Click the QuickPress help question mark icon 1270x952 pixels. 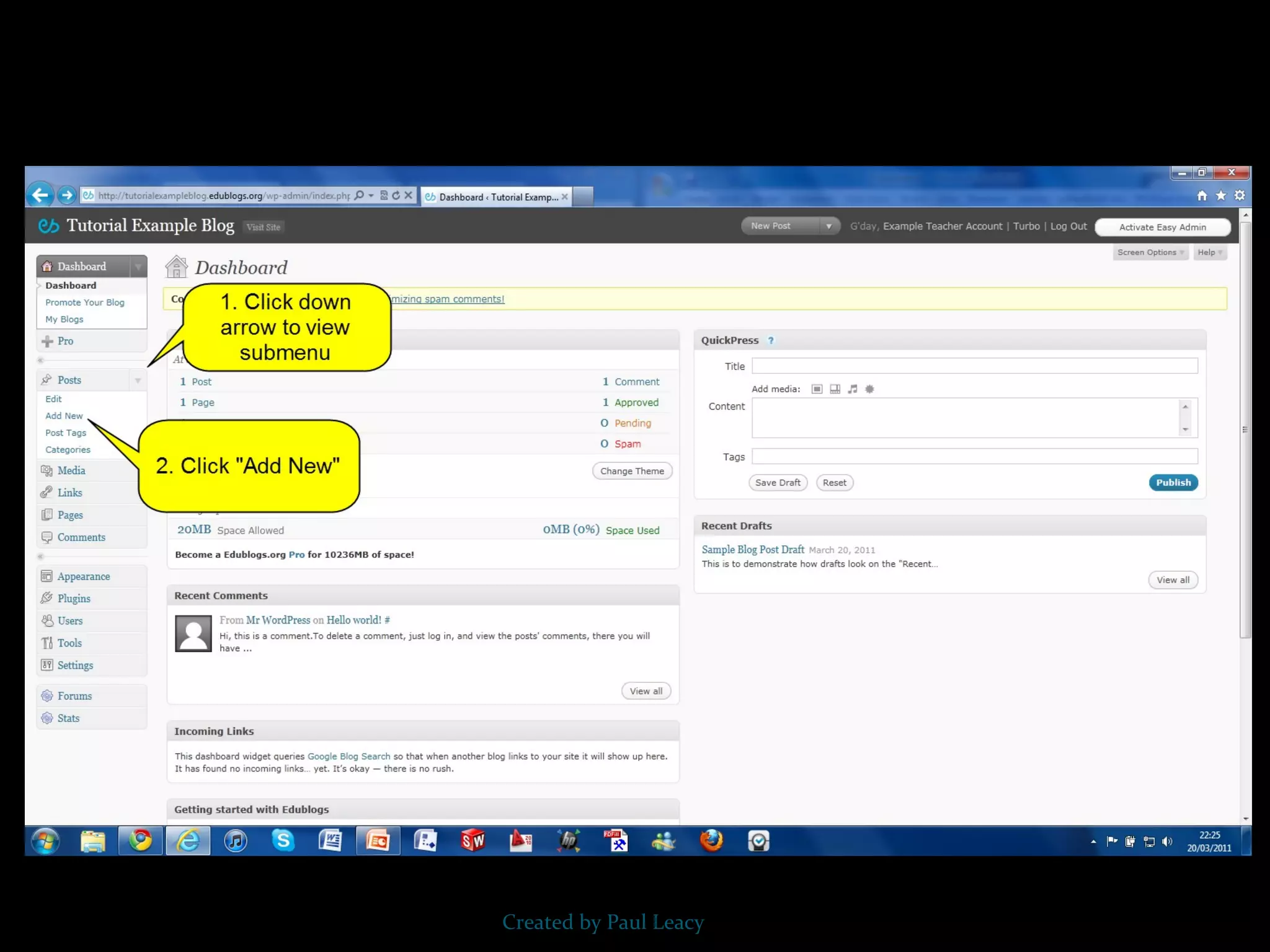coord(771,340)
